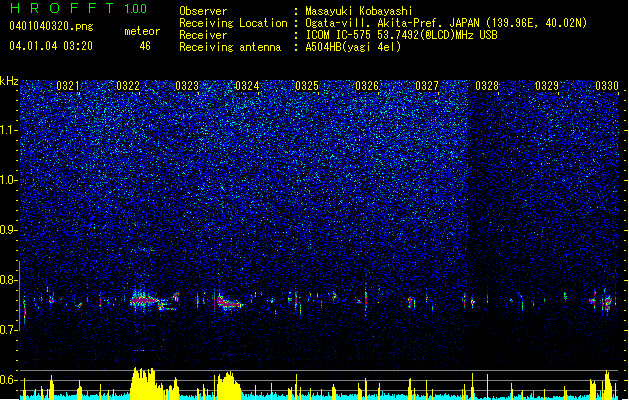629x400 pixels.
Task: Click the ICOM IC-575 53.7492 MHz USB text
Action: click(401, 35)
